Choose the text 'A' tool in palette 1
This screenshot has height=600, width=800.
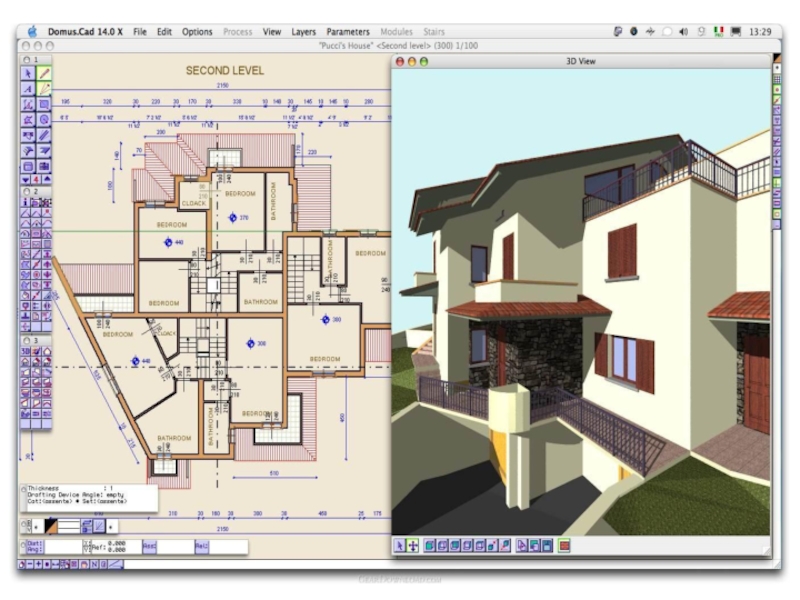pos(28,89)
